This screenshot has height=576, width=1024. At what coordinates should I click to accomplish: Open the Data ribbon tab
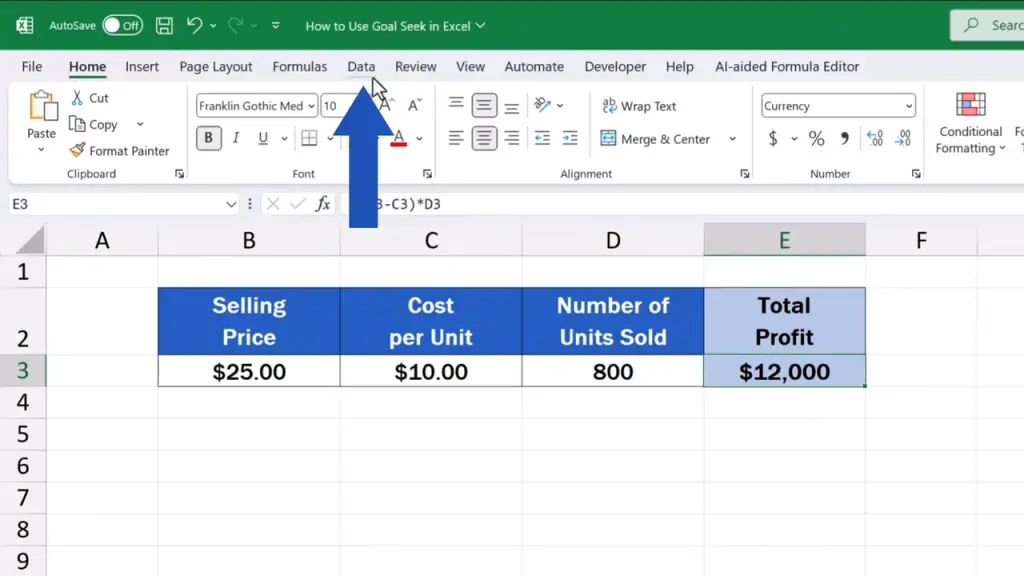361,67
